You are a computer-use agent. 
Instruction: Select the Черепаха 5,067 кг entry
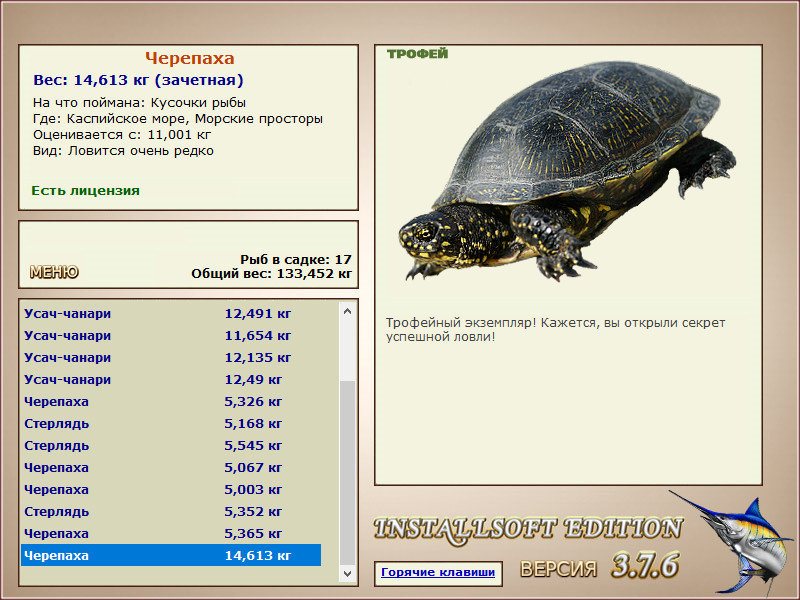pos(171,467)
